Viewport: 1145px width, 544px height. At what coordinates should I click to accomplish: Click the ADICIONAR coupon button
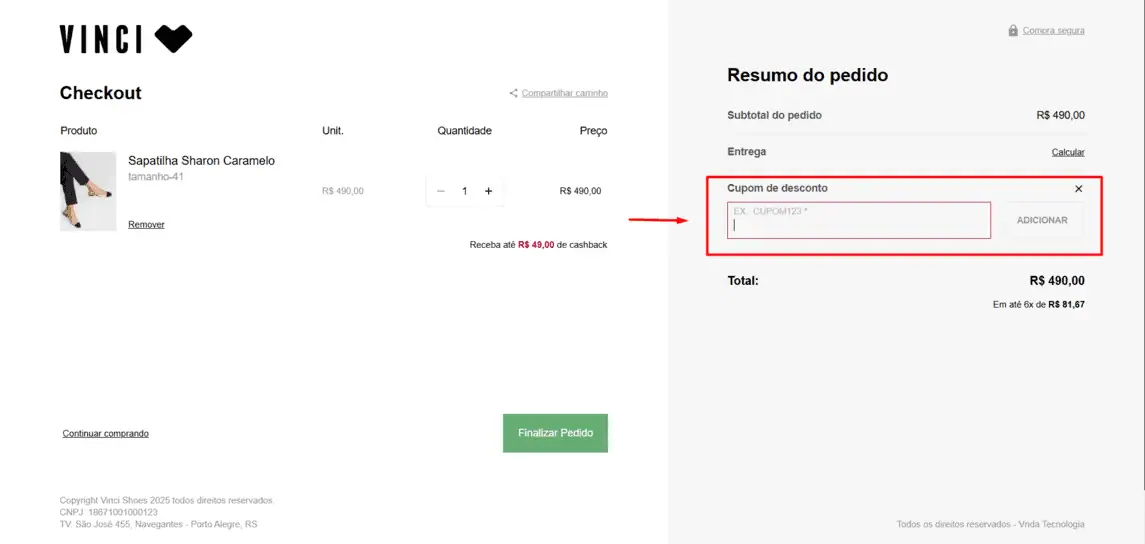(x=1042, y=221)
